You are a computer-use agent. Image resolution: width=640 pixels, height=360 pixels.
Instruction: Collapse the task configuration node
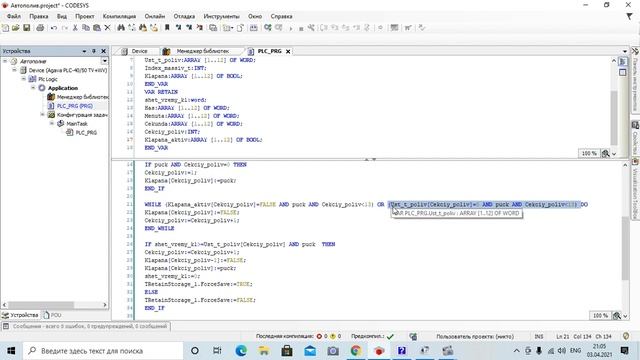(42, 115)
